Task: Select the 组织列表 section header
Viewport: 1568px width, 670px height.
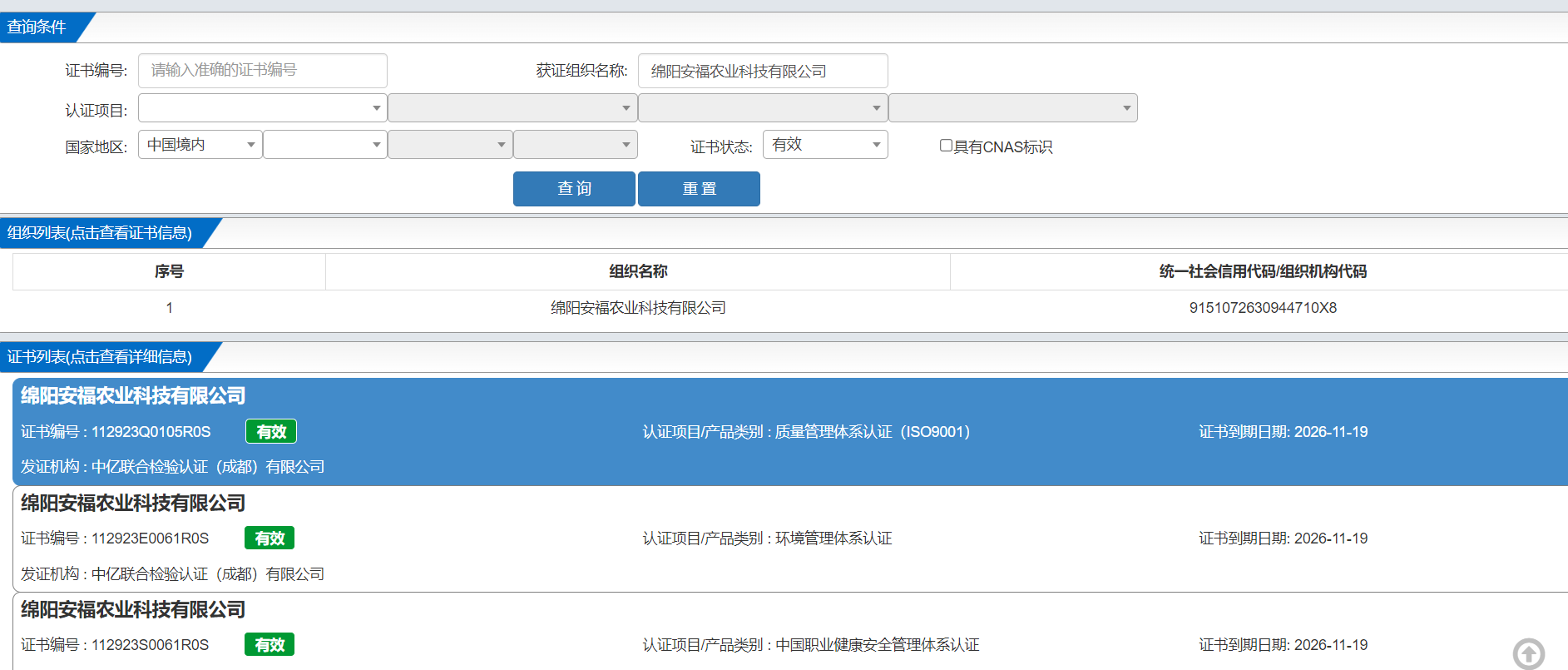Action: click(100, 233)
